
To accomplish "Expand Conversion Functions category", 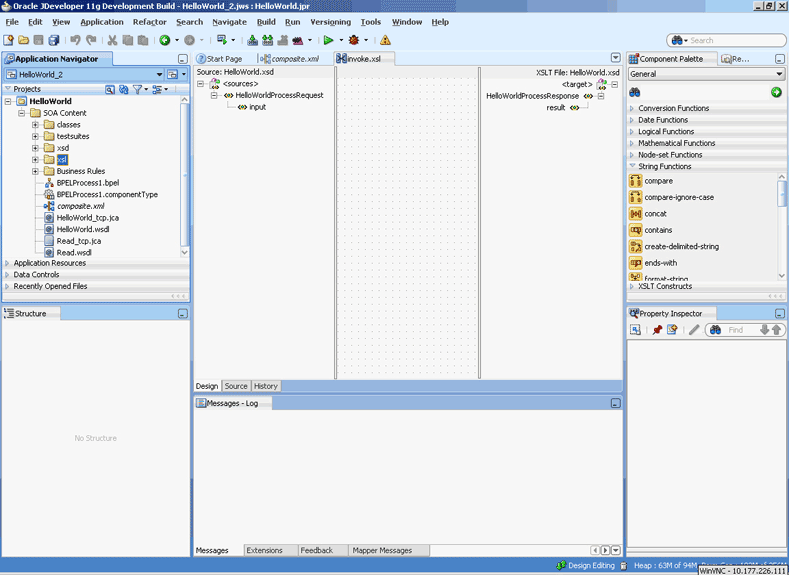I will 632,108.
